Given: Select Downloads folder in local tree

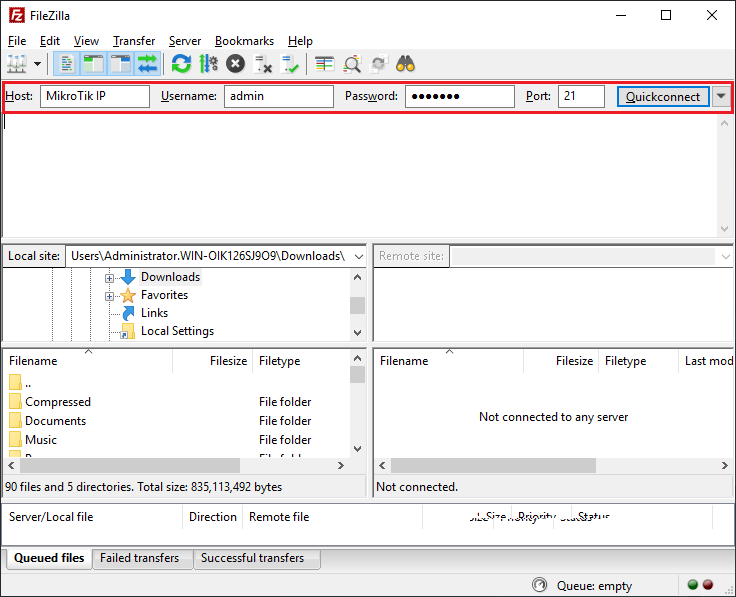Looking at the screenshot, I should 170,277.
